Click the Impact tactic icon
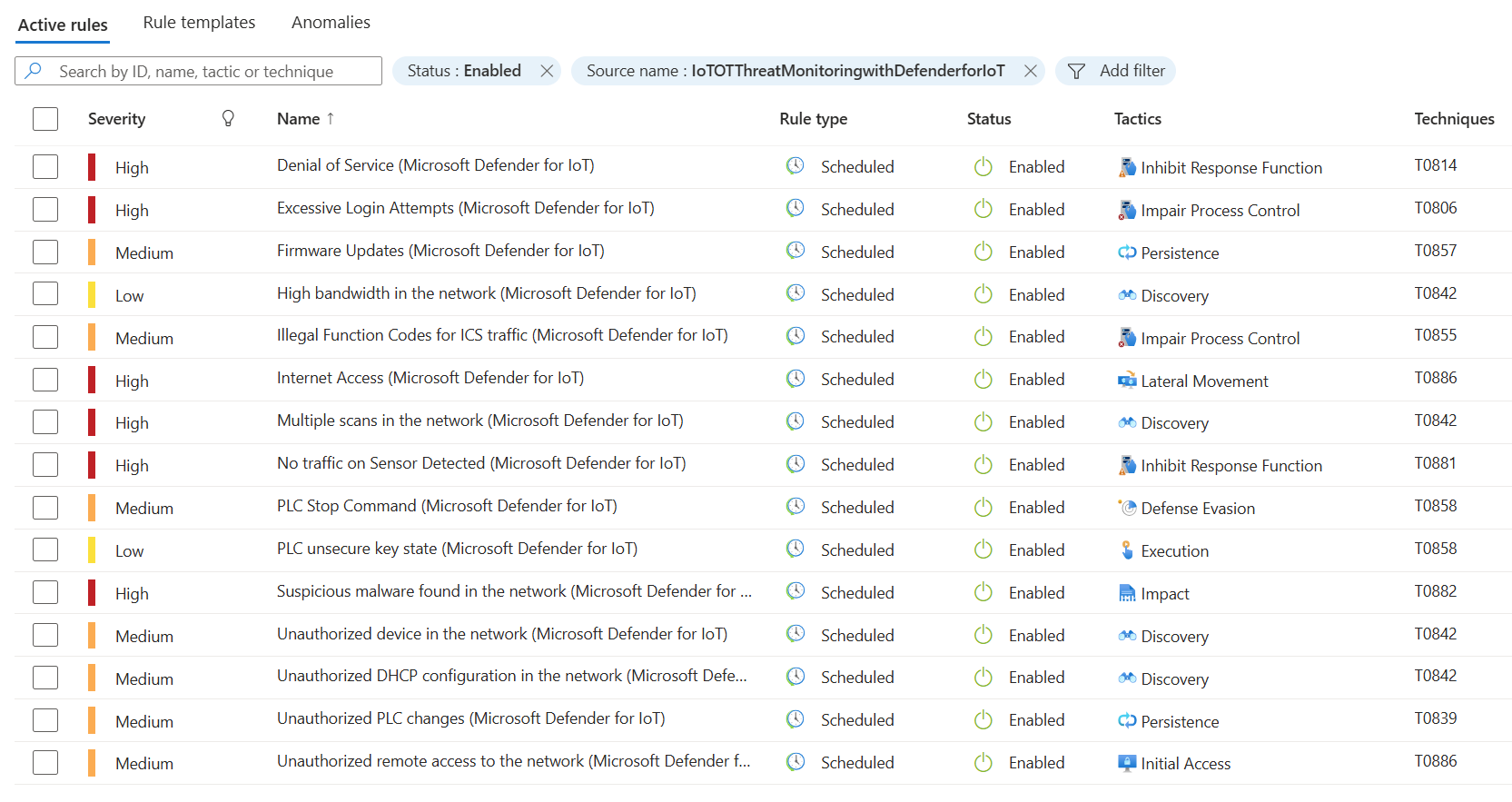 [x=1127, y=594]
